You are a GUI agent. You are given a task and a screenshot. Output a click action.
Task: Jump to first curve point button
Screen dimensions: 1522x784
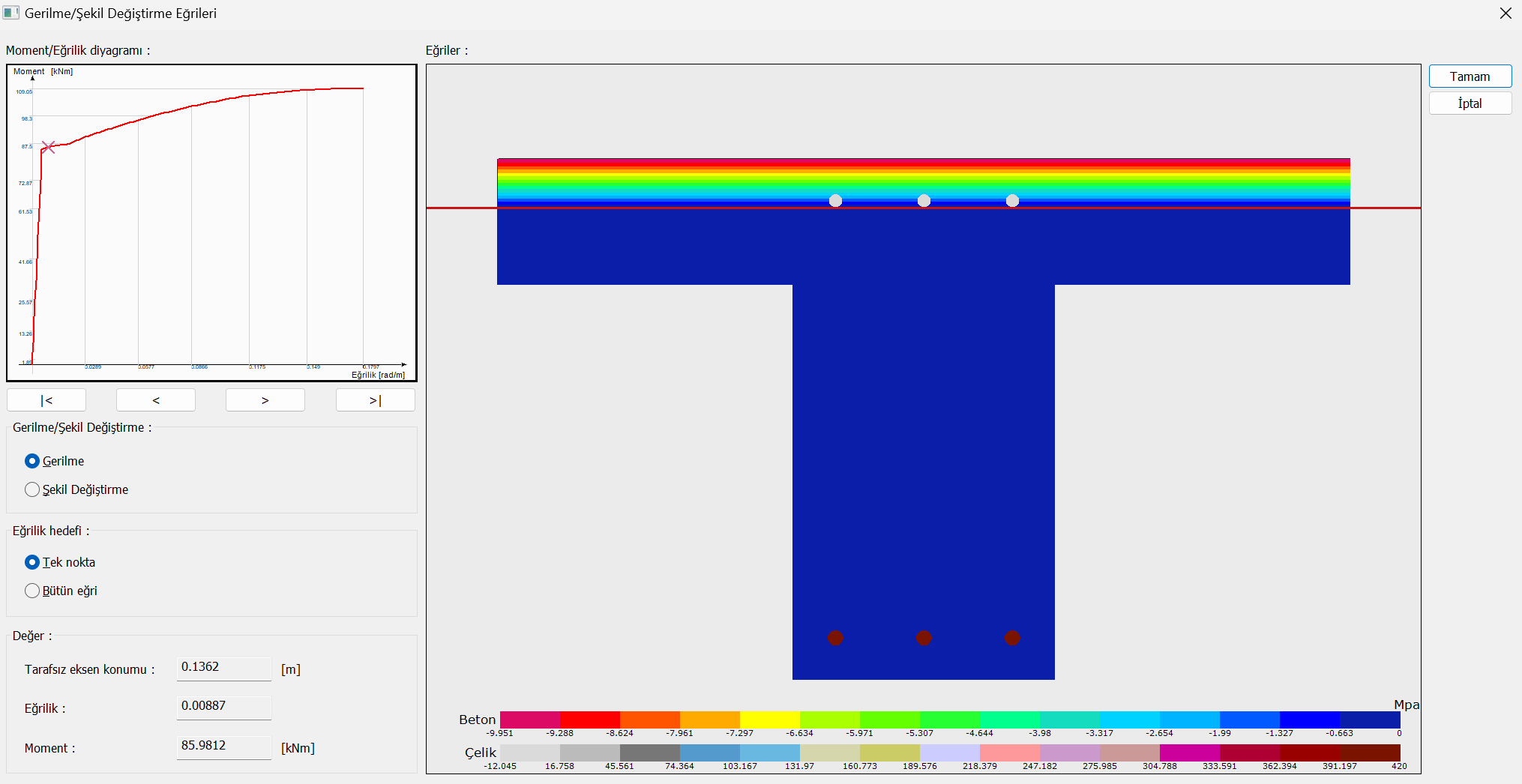point(46,400)
